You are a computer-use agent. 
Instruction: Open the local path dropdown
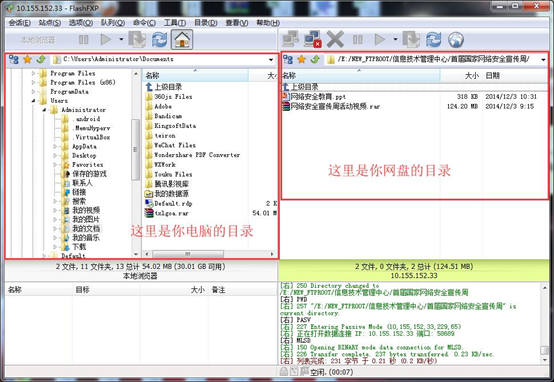(271, 60)
